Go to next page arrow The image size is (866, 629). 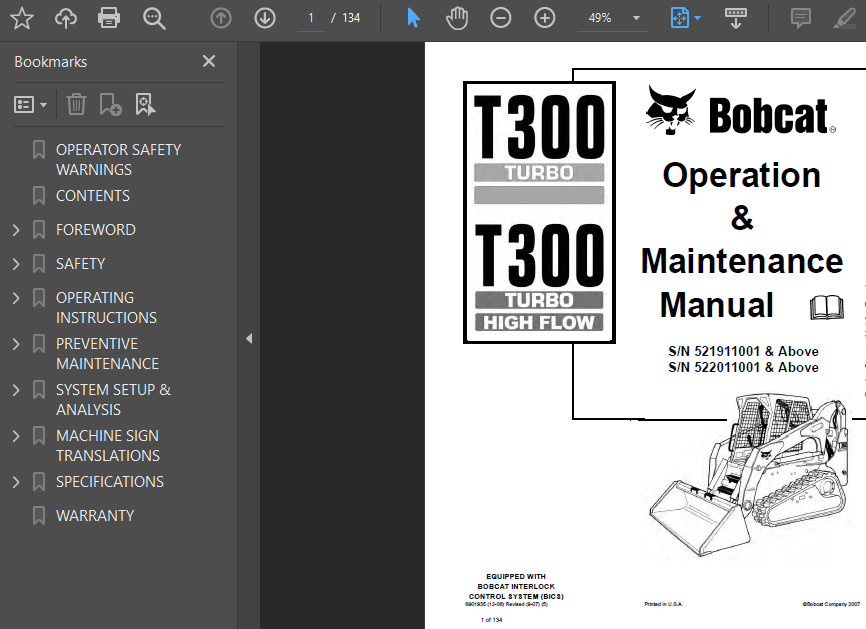[265, 18]
